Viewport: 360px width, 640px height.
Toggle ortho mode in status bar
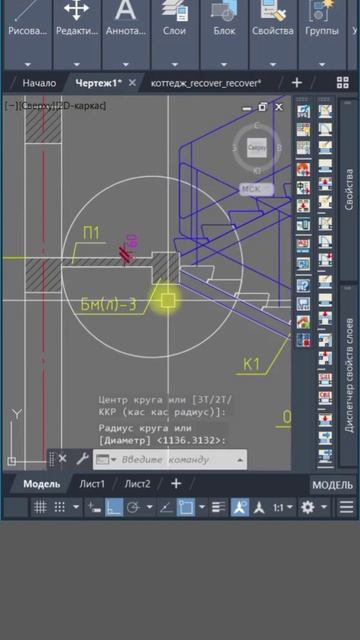pyautogui.click(x=114, y=508)
